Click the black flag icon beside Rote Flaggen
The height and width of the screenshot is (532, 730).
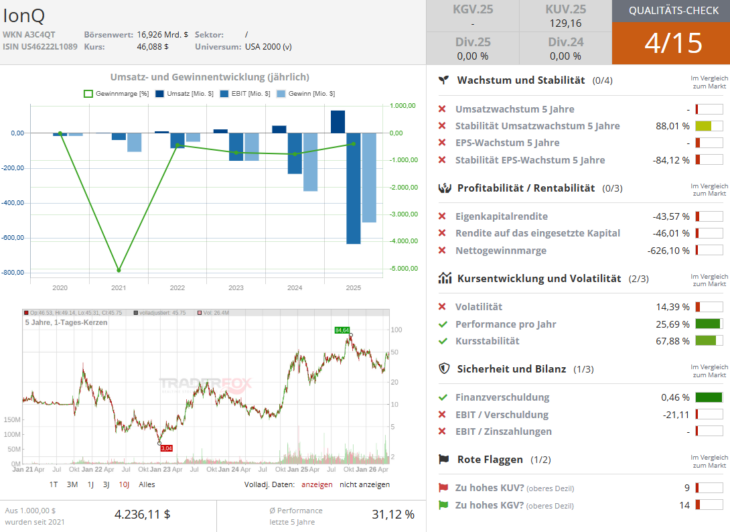pyautogui.click(x=444, y=459)
